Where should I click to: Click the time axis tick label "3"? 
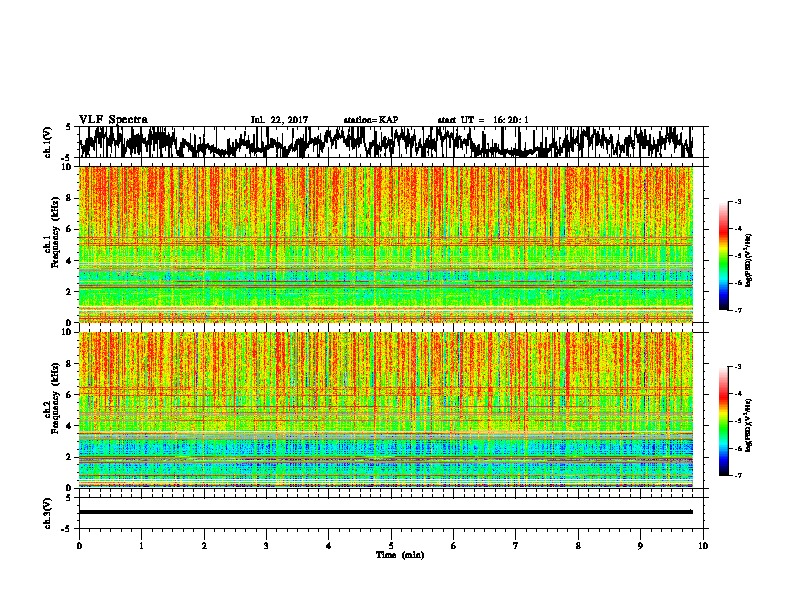point(266,546)
